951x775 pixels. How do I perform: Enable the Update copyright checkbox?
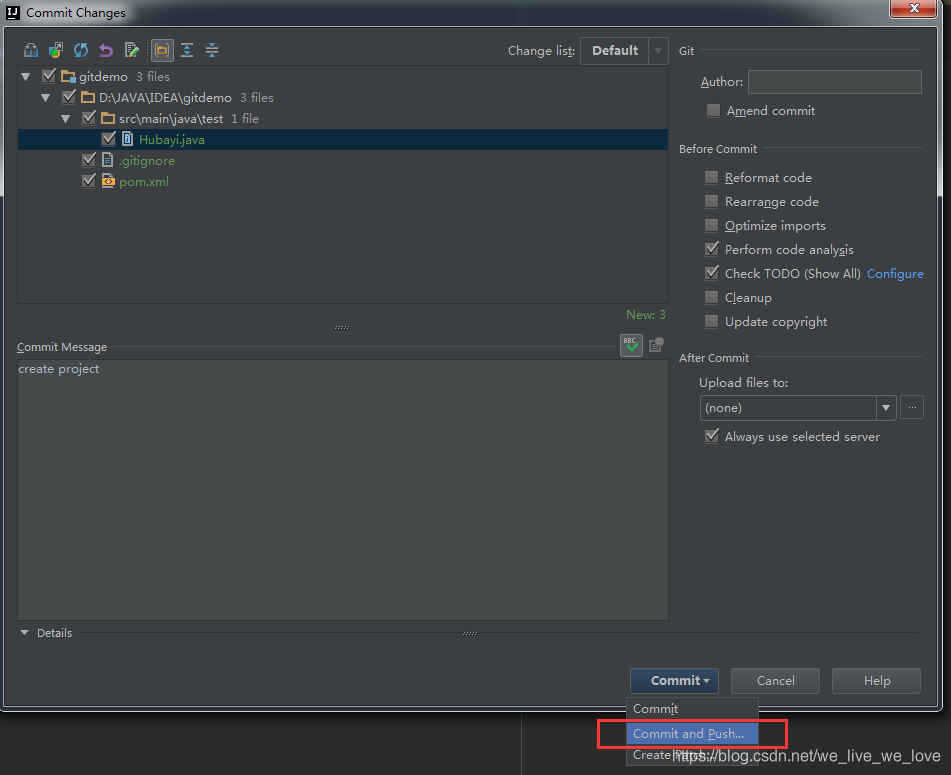[x=711, y=321]
